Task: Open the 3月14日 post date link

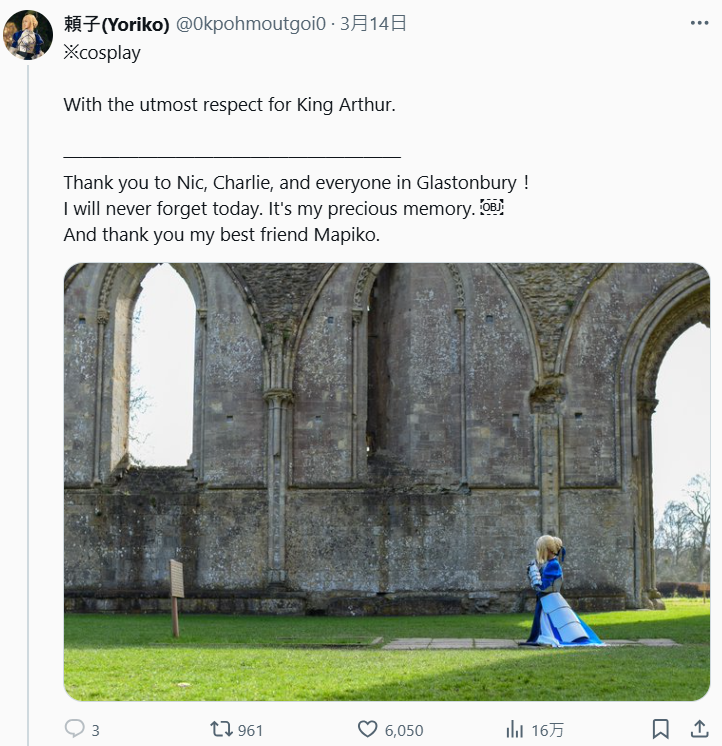Action: (x=373, y=24)
